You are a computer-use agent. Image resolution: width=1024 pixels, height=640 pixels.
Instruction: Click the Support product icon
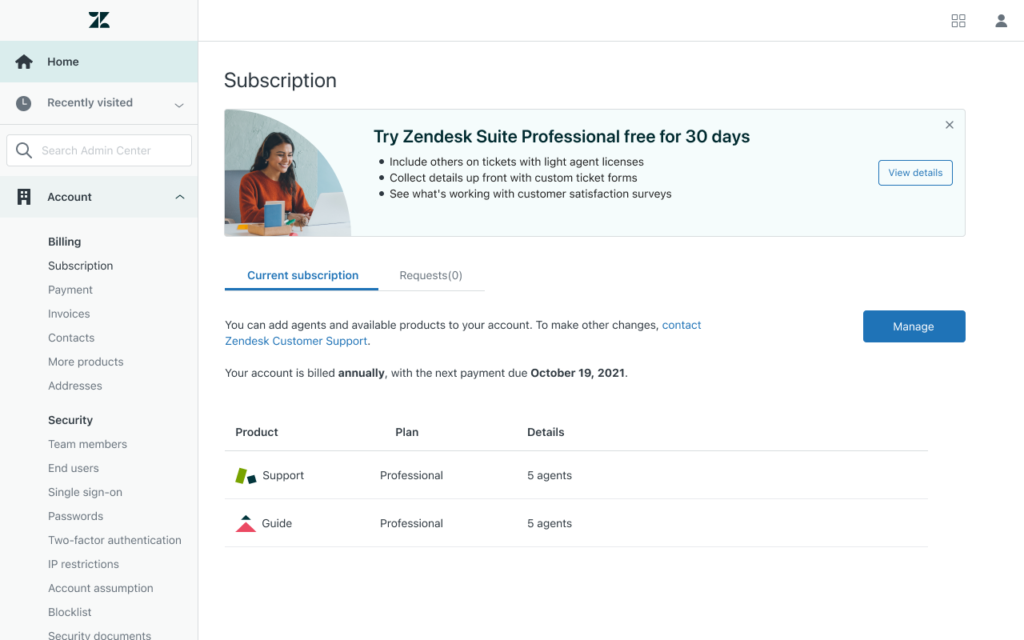245,476
